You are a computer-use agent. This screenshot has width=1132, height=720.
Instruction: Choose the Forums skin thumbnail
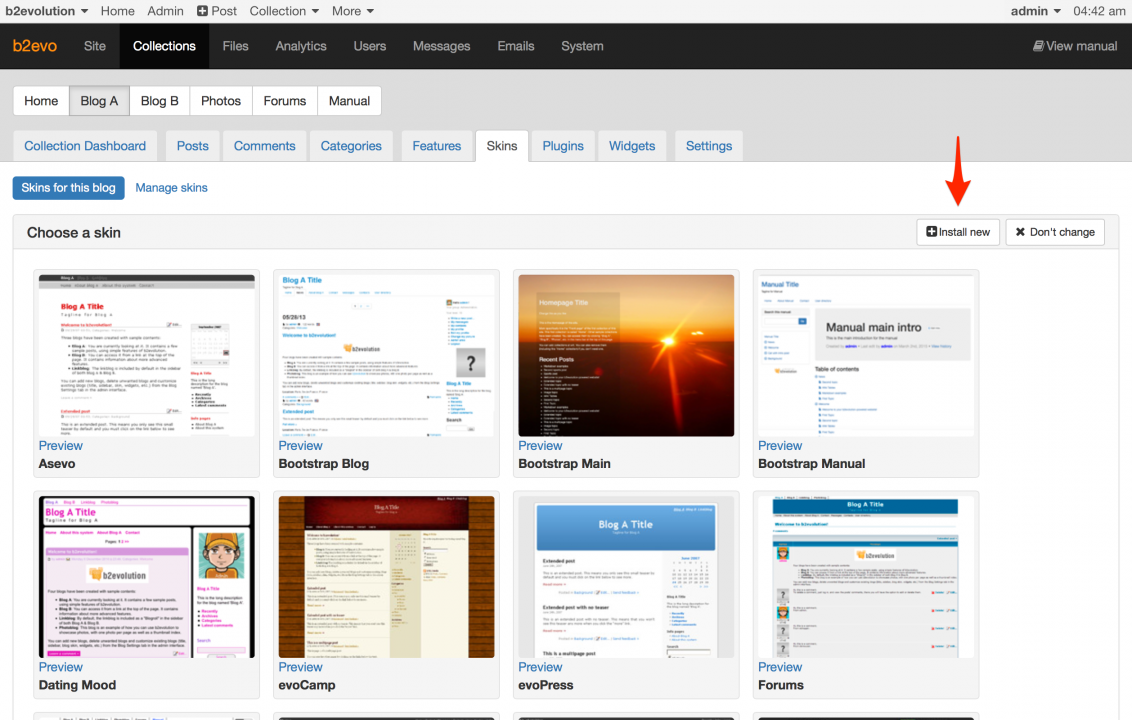click(866, 577)
